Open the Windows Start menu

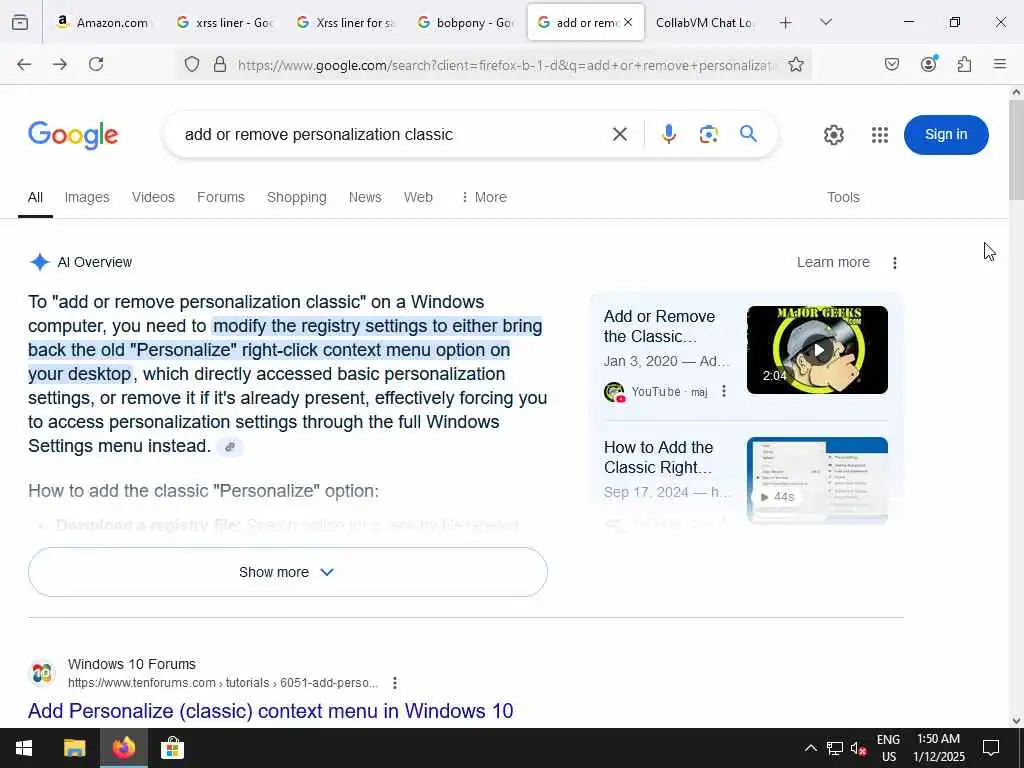pyautogui.click(x=24, y=748)
